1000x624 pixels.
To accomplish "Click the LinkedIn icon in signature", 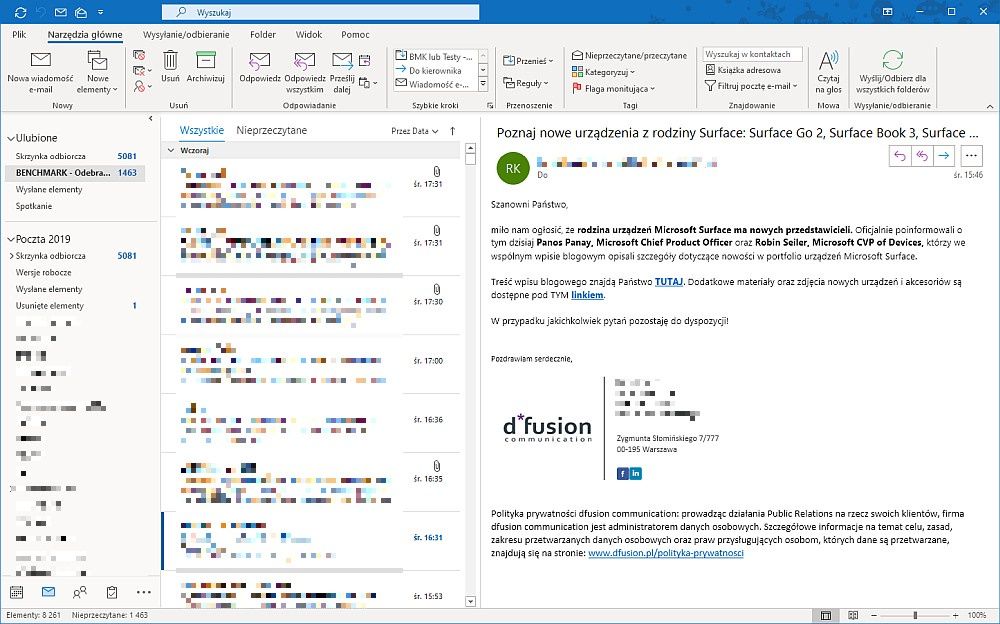I will tap(636, 473).
